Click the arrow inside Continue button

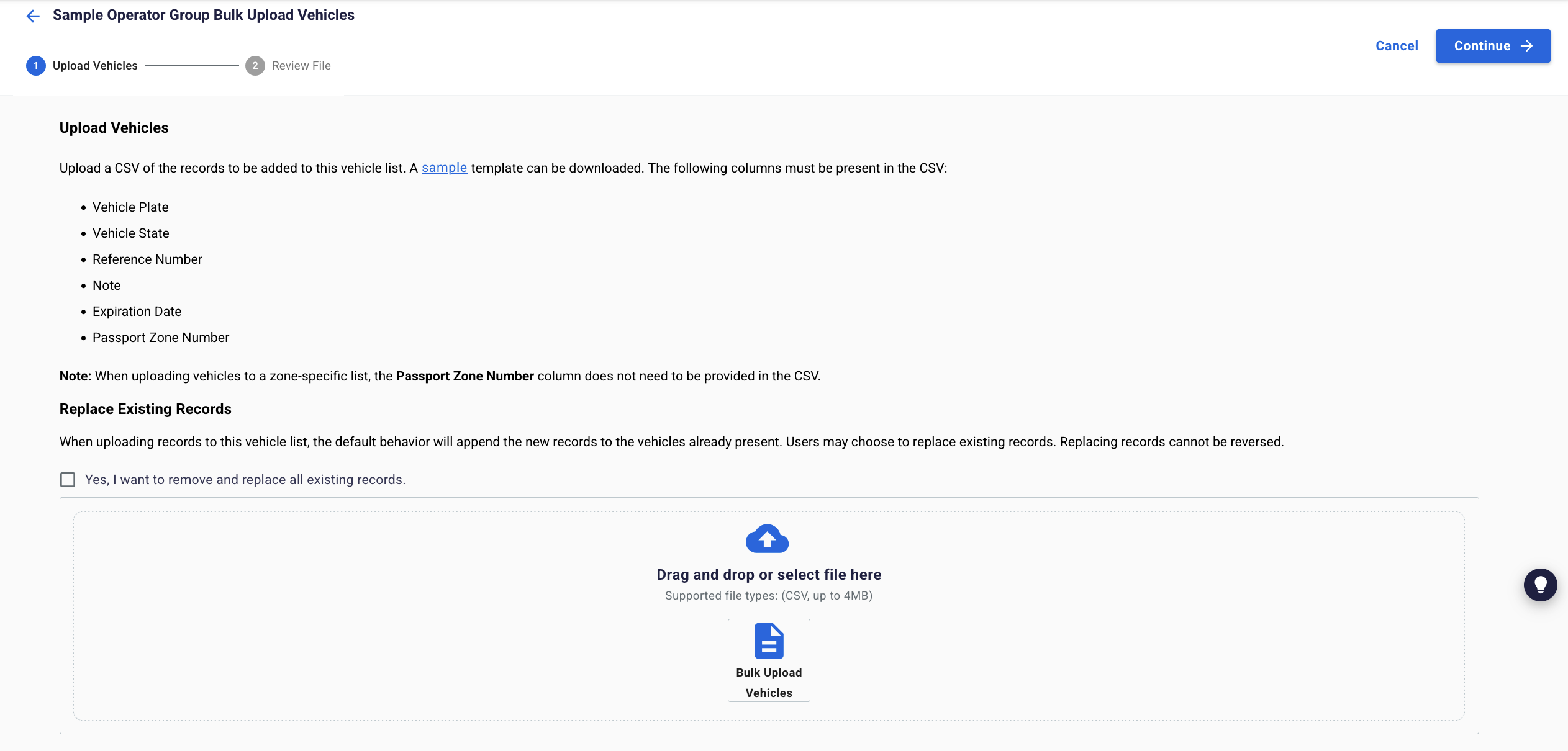coord(1527,46)
